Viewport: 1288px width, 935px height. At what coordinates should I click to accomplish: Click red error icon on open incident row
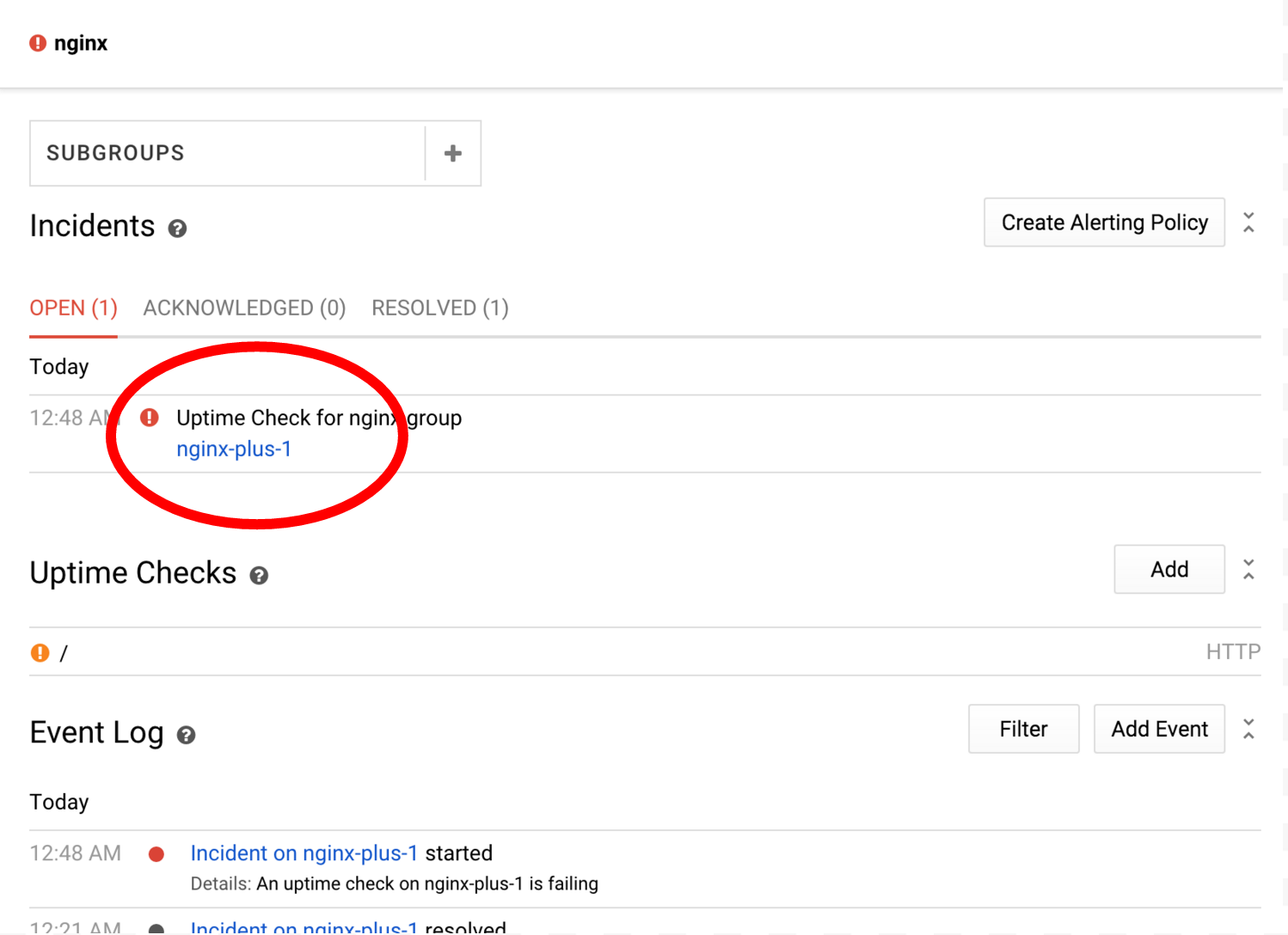click(150, 418)
